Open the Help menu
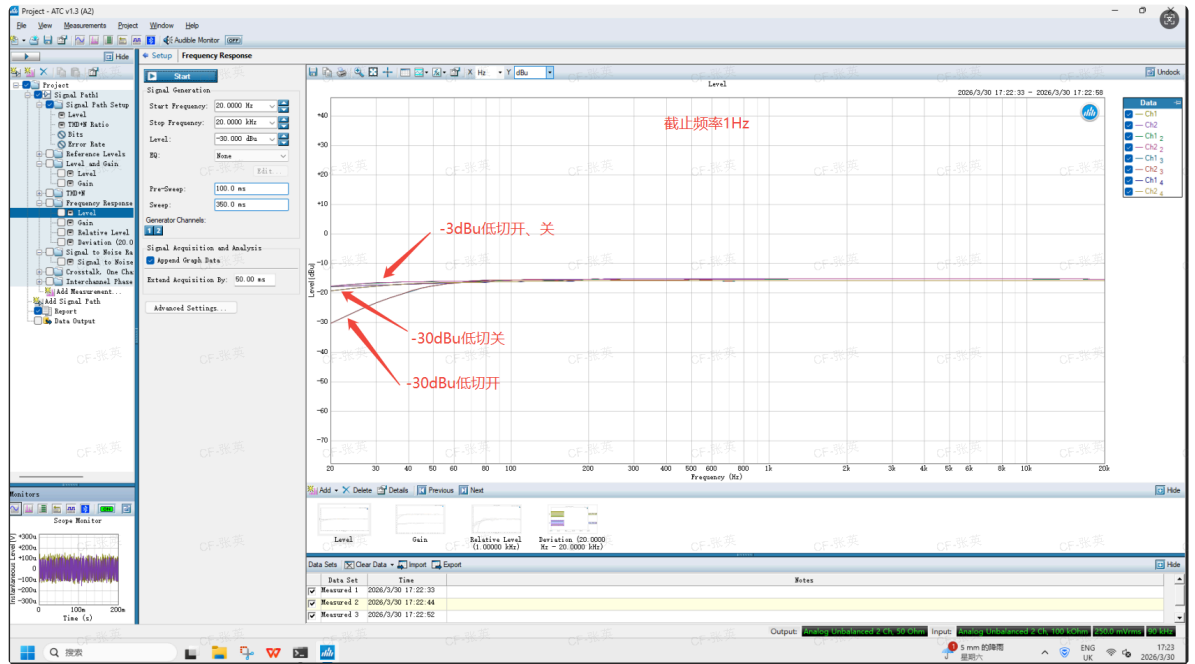Viewport: 1195px width, 664px height. pyautogui.click(x=192, y=25)
